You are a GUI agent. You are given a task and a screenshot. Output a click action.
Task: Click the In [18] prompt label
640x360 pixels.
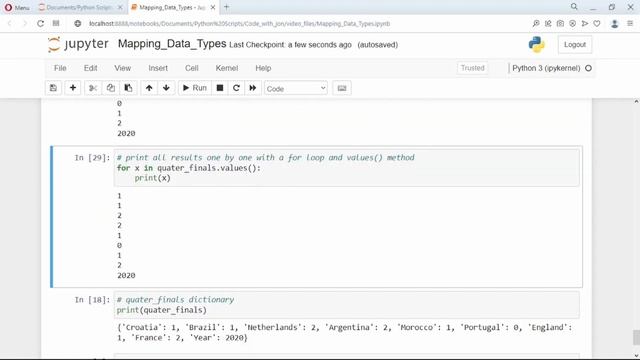coord(92,300)
